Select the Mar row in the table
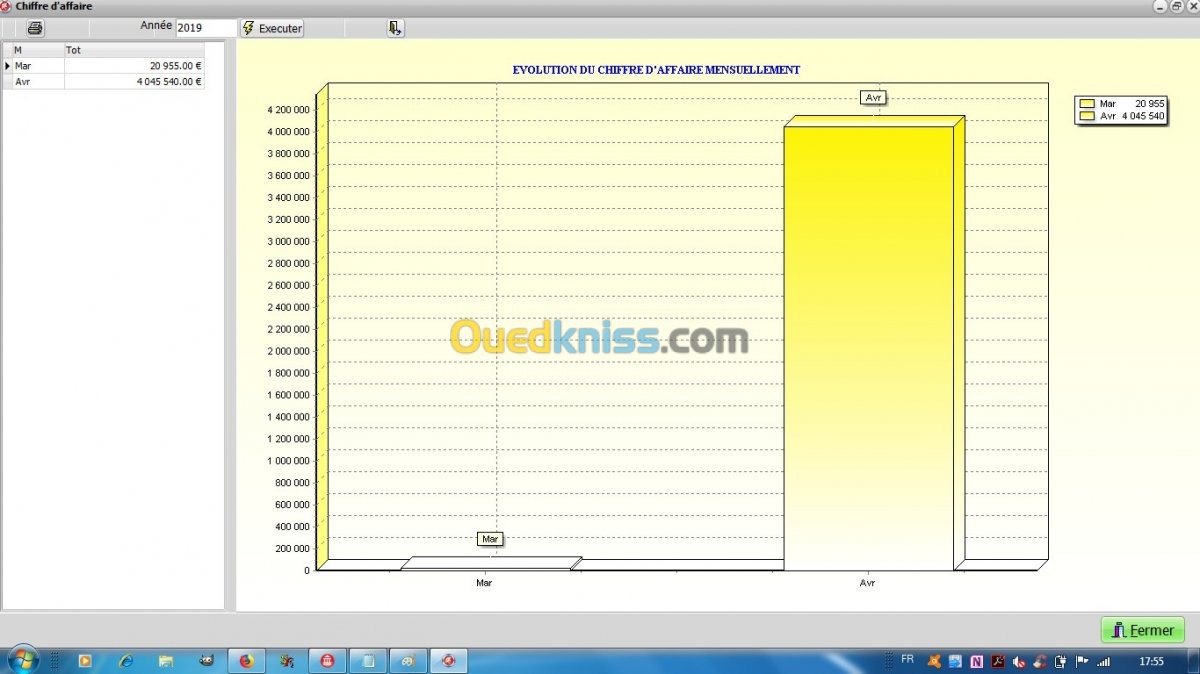Image resolution: width=1200 pixels, height=674 pixels. [104, 66]
